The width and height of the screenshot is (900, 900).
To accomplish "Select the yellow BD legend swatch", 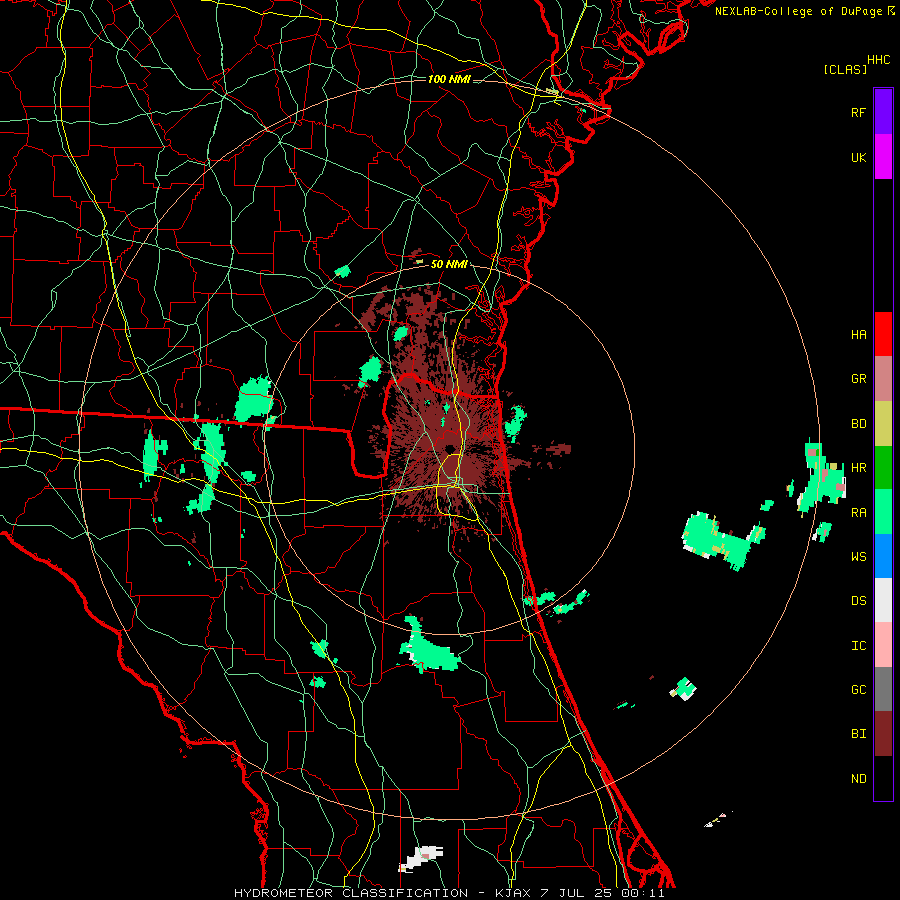I will 883,423.
